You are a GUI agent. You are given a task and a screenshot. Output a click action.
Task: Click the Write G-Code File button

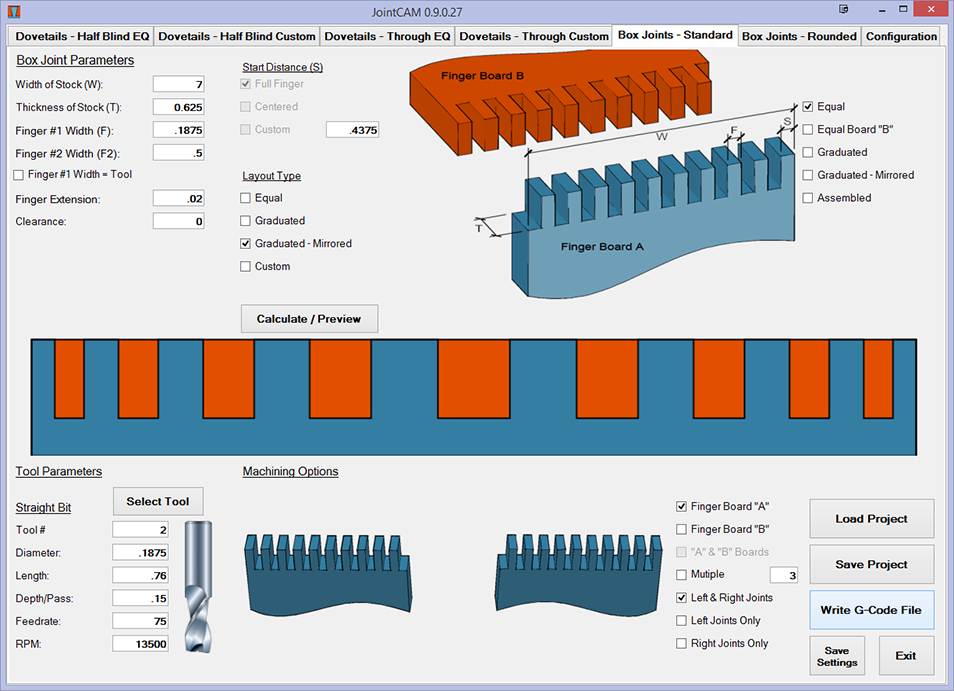[871, 610]
